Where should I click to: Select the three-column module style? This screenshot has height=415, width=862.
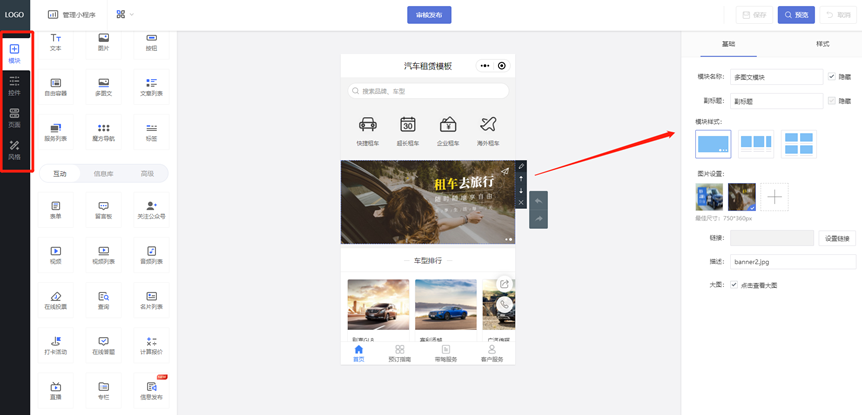click(x=756, y=144)
